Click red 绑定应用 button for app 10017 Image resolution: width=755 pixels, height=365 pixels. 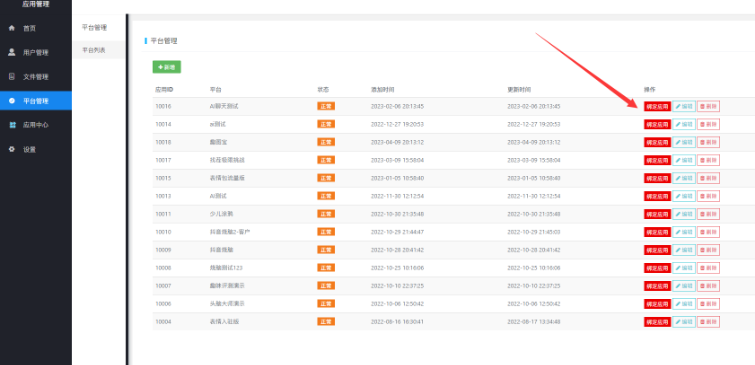[x=657, y=160]
